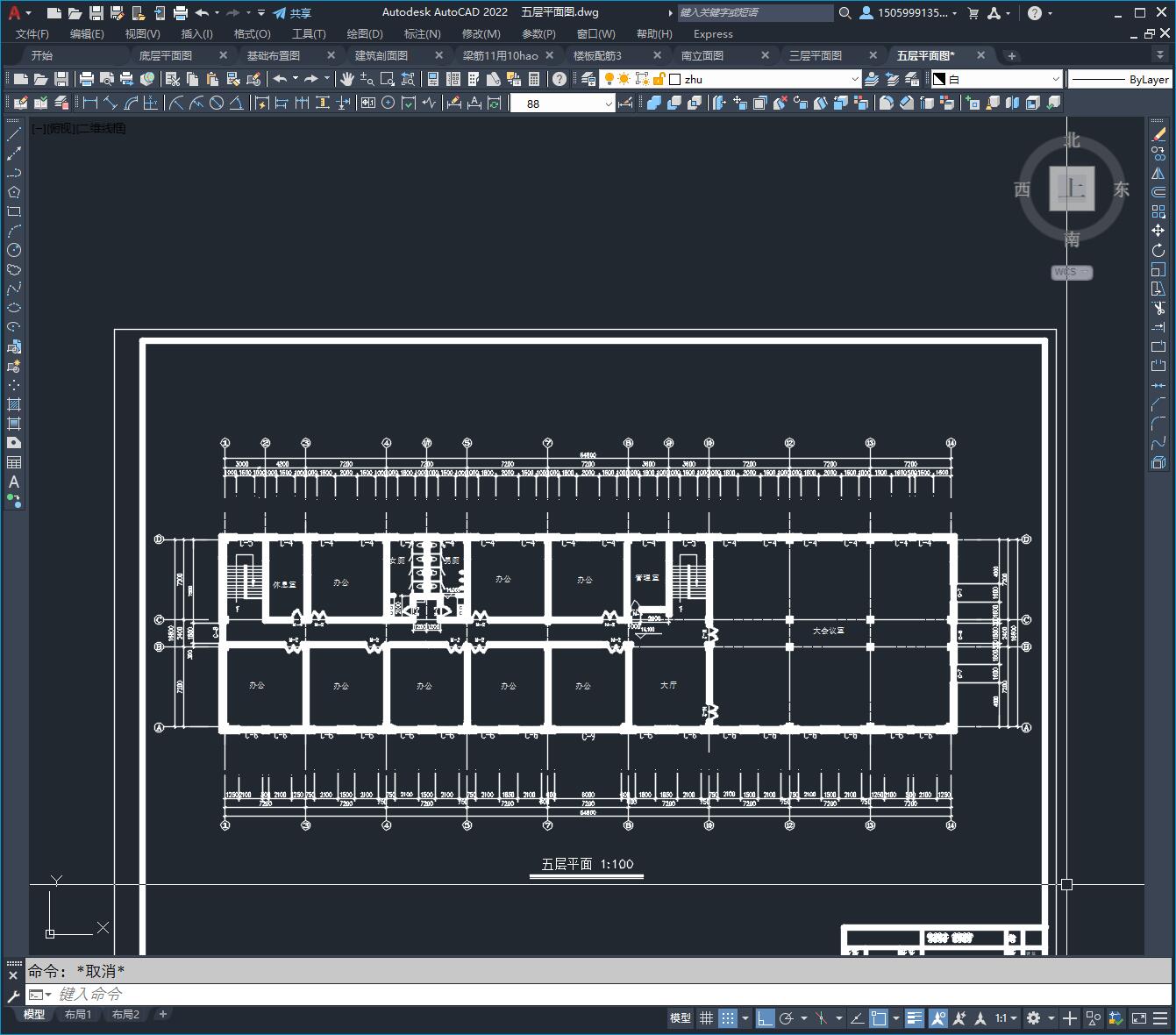This screenshot has height=1035, width=1176.
Task: Open the zhu layer dropdown
Action: 855,79
